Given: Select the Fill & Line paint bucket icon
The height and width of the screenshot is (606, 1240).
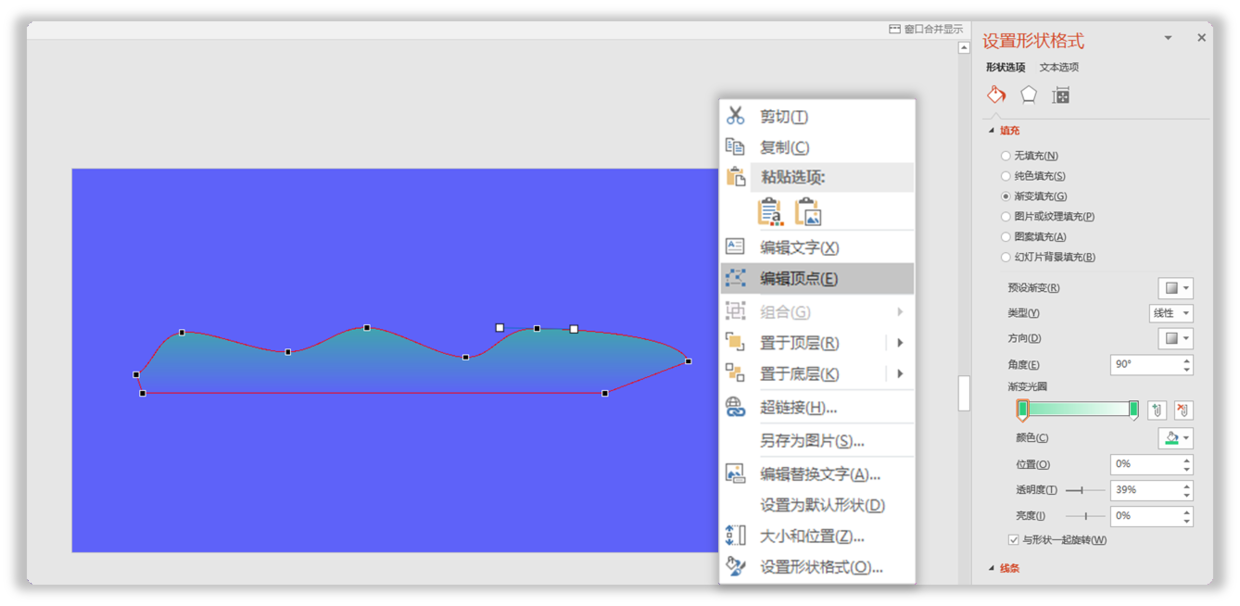Looking at the screenshot, I should 996,95.
